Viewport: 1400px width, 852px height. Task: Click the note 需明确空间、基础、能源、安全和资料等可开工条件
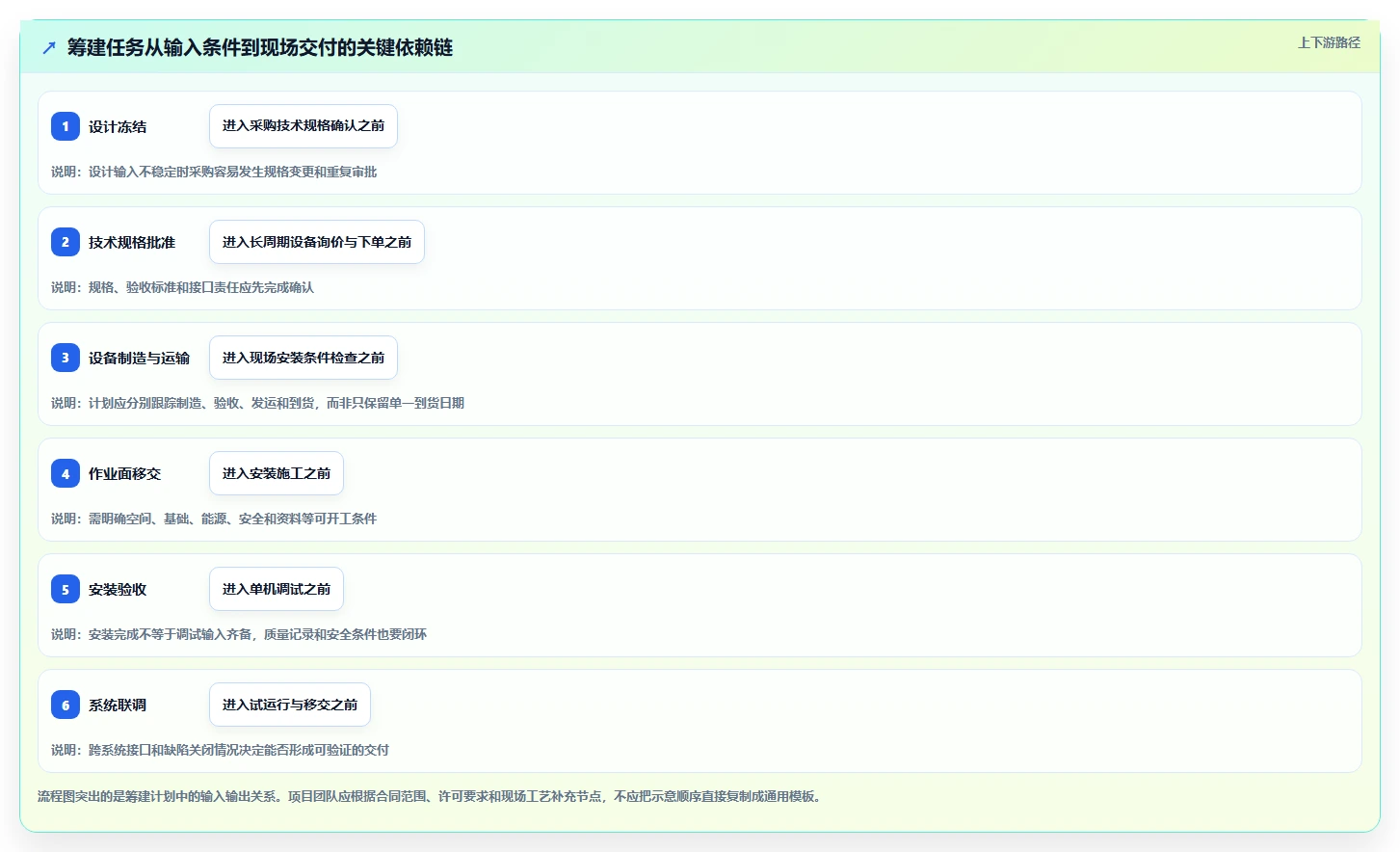pyautogui.click(x=214, y=519)
